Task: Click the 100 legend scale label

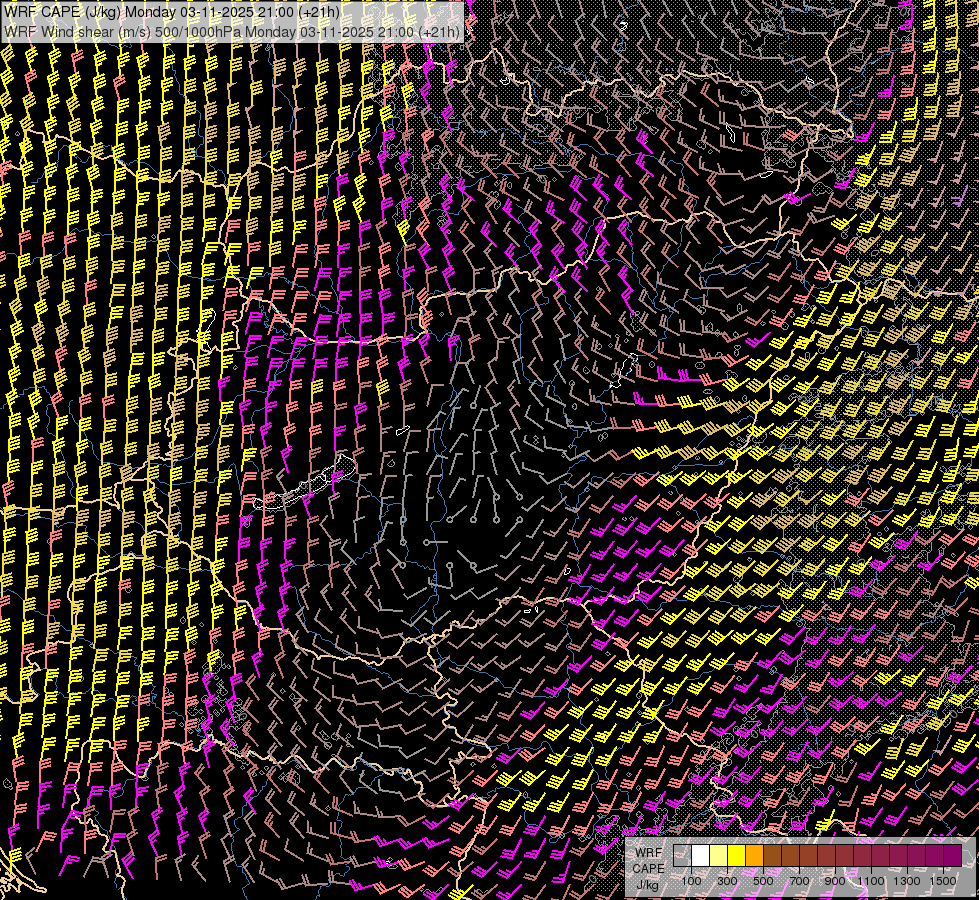Action: (691, 880)
